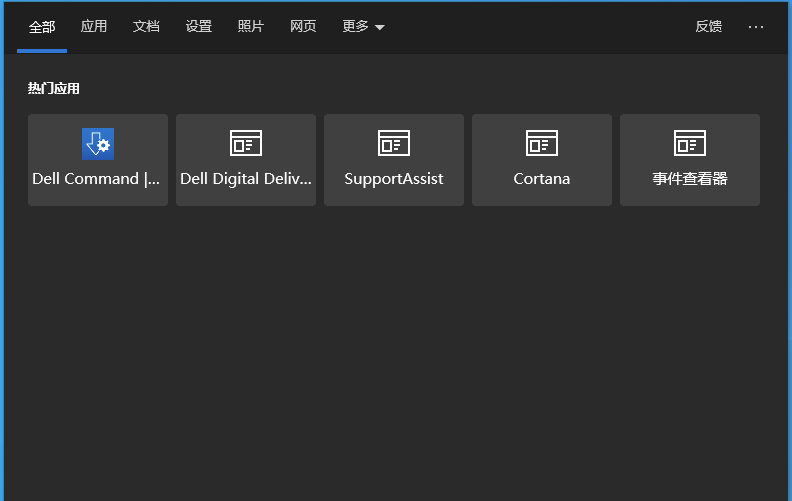Open the 事件查看器 text label
792x501 pixels.
pyautogui.click(x=690, y=179)
